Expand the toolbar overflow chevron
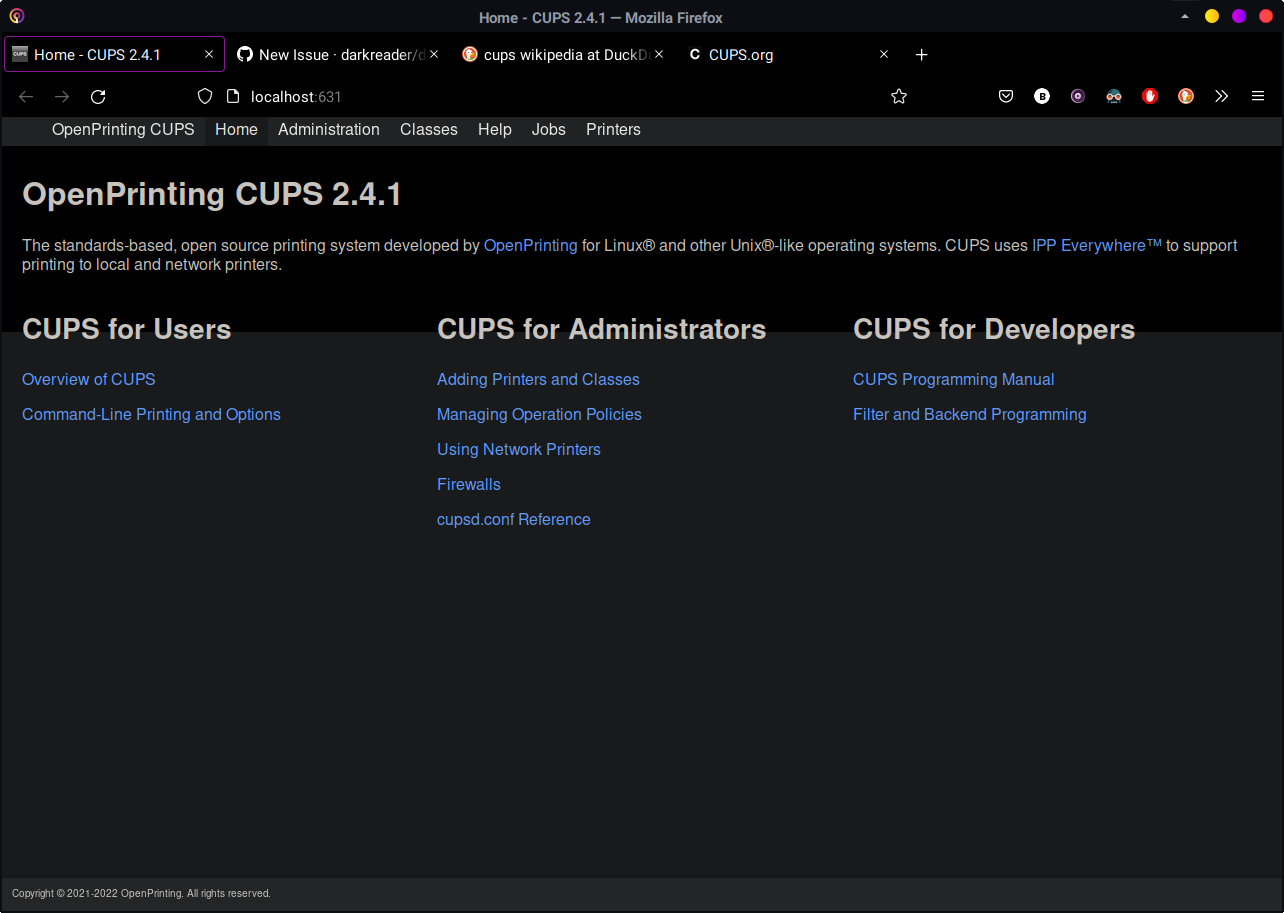 1222,96
